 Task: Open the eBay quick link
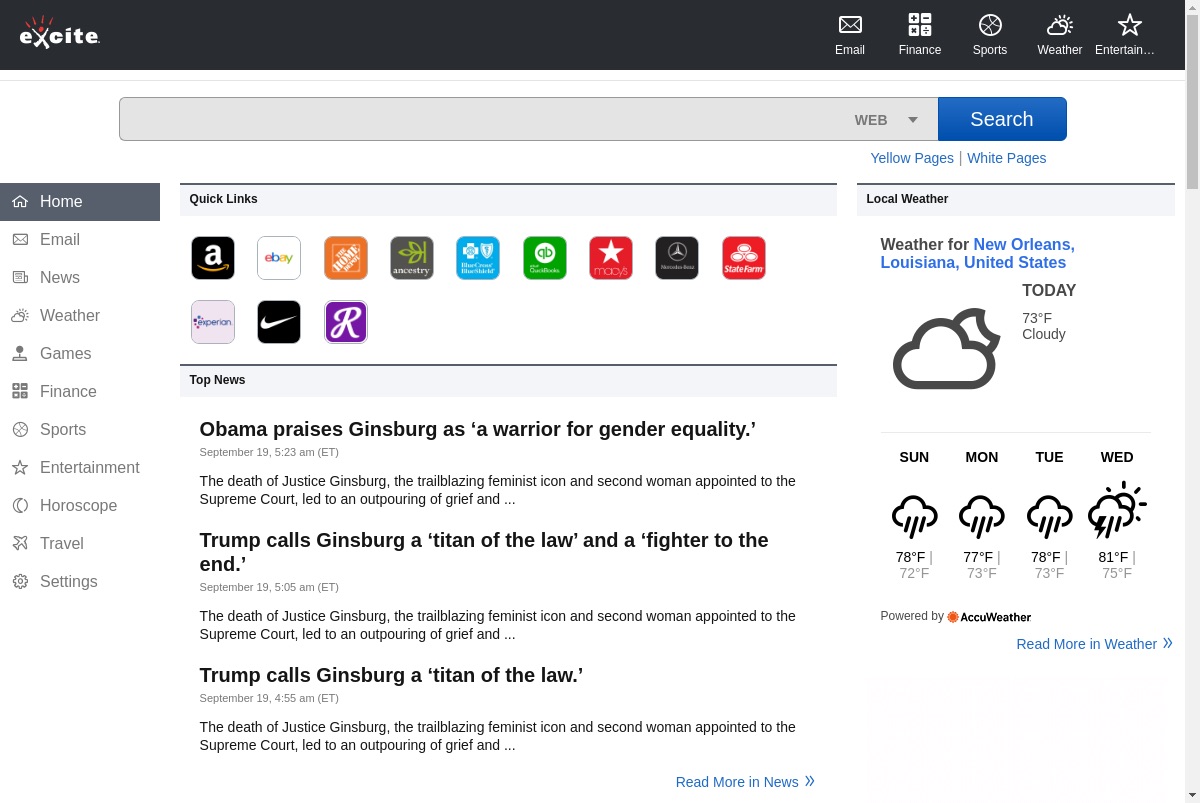279,258
